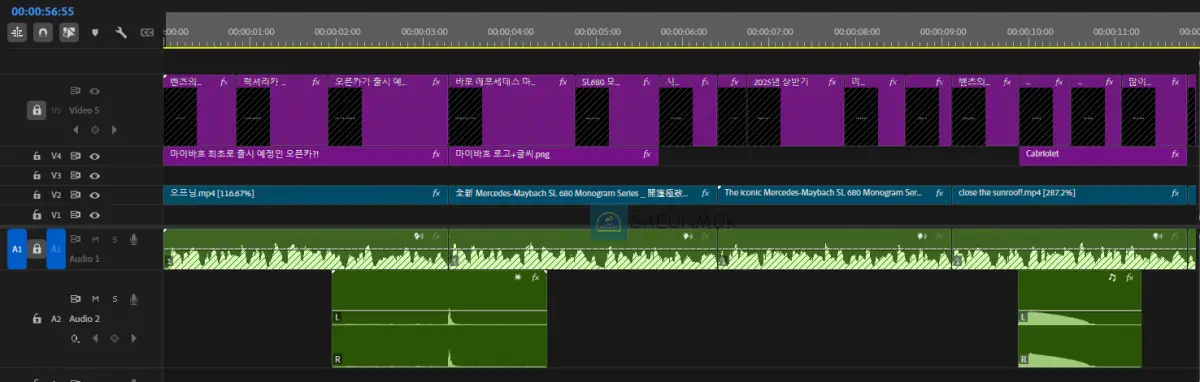Toggle closed captions CC track display
The image size is (1200, 382).
[x=147, y=32]
